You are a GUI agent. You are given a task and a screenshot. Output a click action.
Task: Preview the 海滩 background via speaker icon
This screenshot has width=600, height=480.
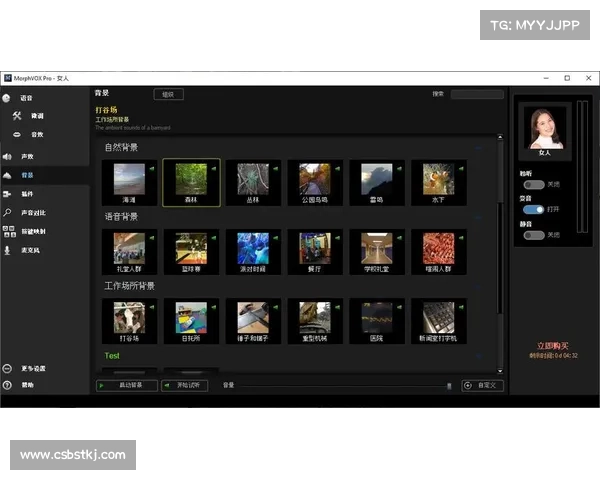152,168
